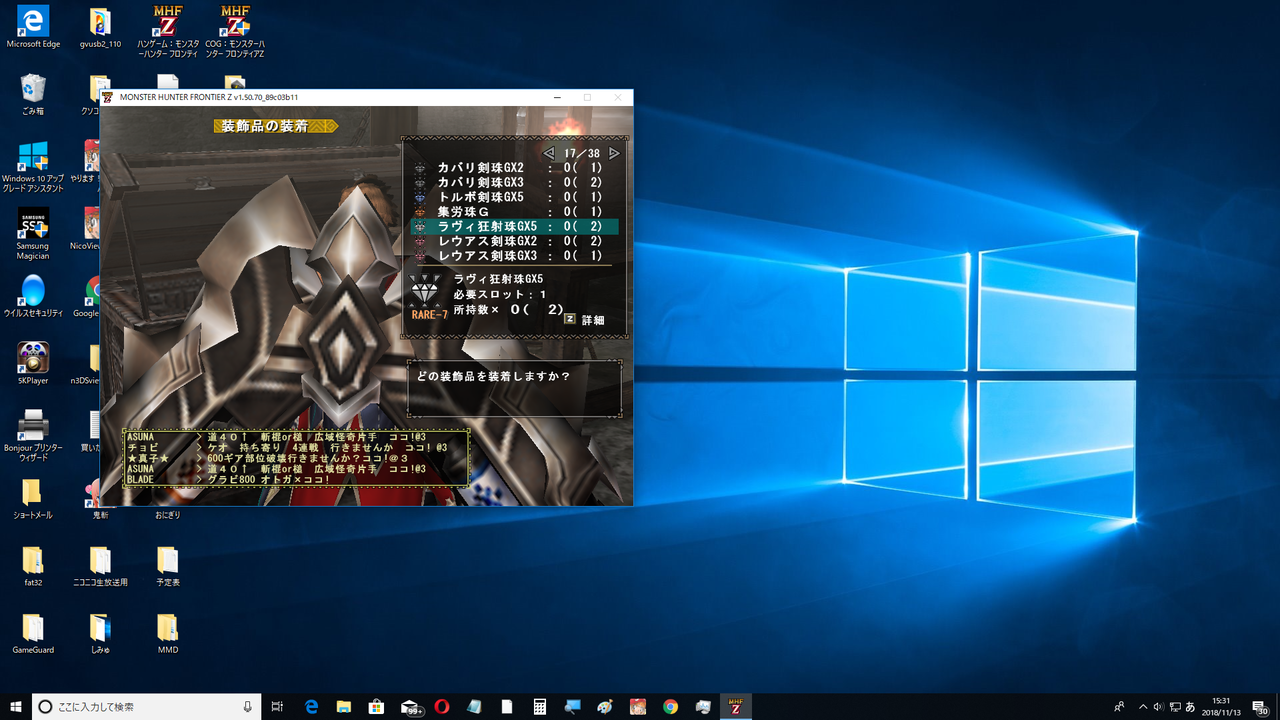The height and width of the screenshot is (720, 1280).
Task: Close the Monster Hunter Frontier Z window
Action: point(617,97)
